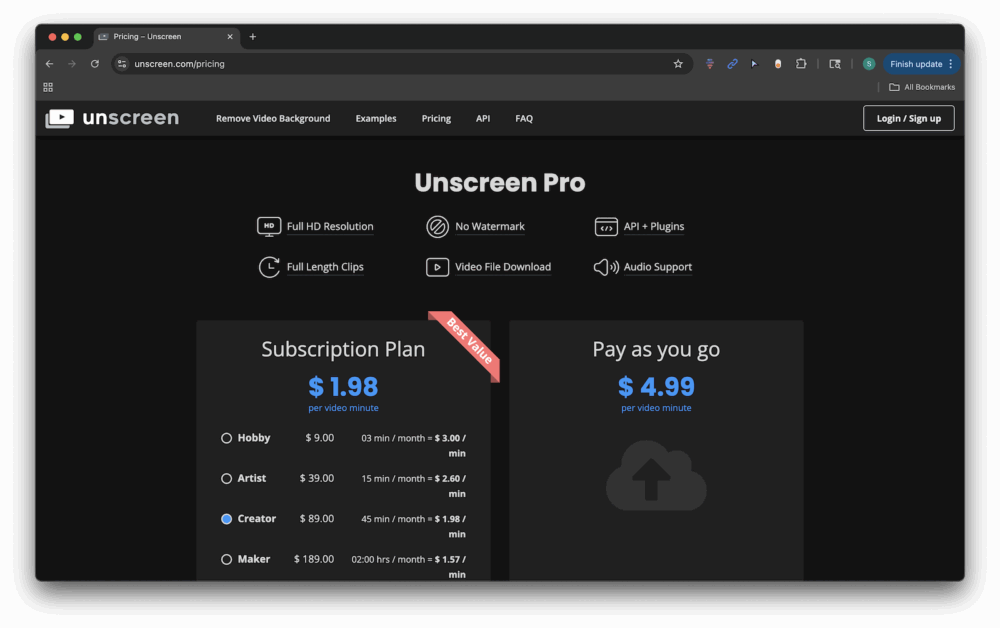Click the Login / Sign up button

(908, 118)
